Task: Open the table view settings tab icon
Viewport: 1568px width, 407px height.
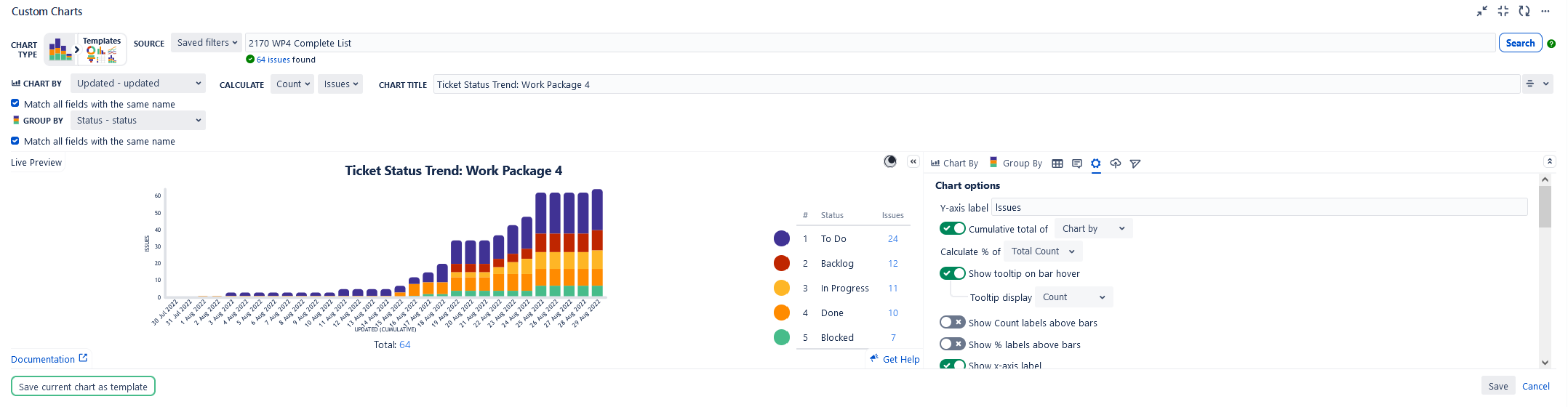Action: (x=1057, y=164)
